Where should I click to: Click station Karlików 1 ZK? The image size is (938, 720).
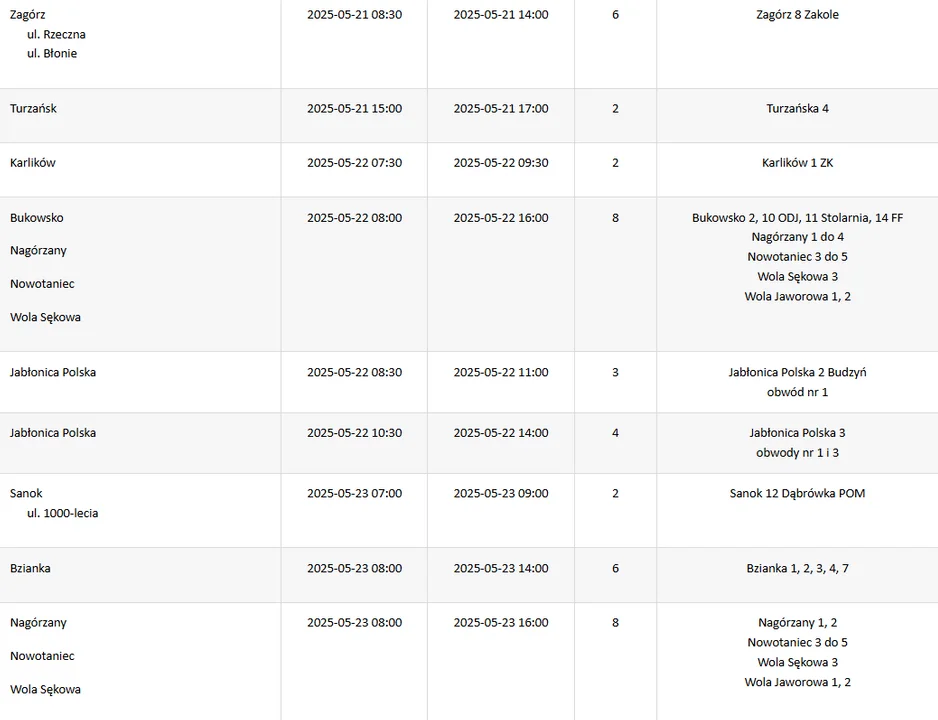coord(797,163)
